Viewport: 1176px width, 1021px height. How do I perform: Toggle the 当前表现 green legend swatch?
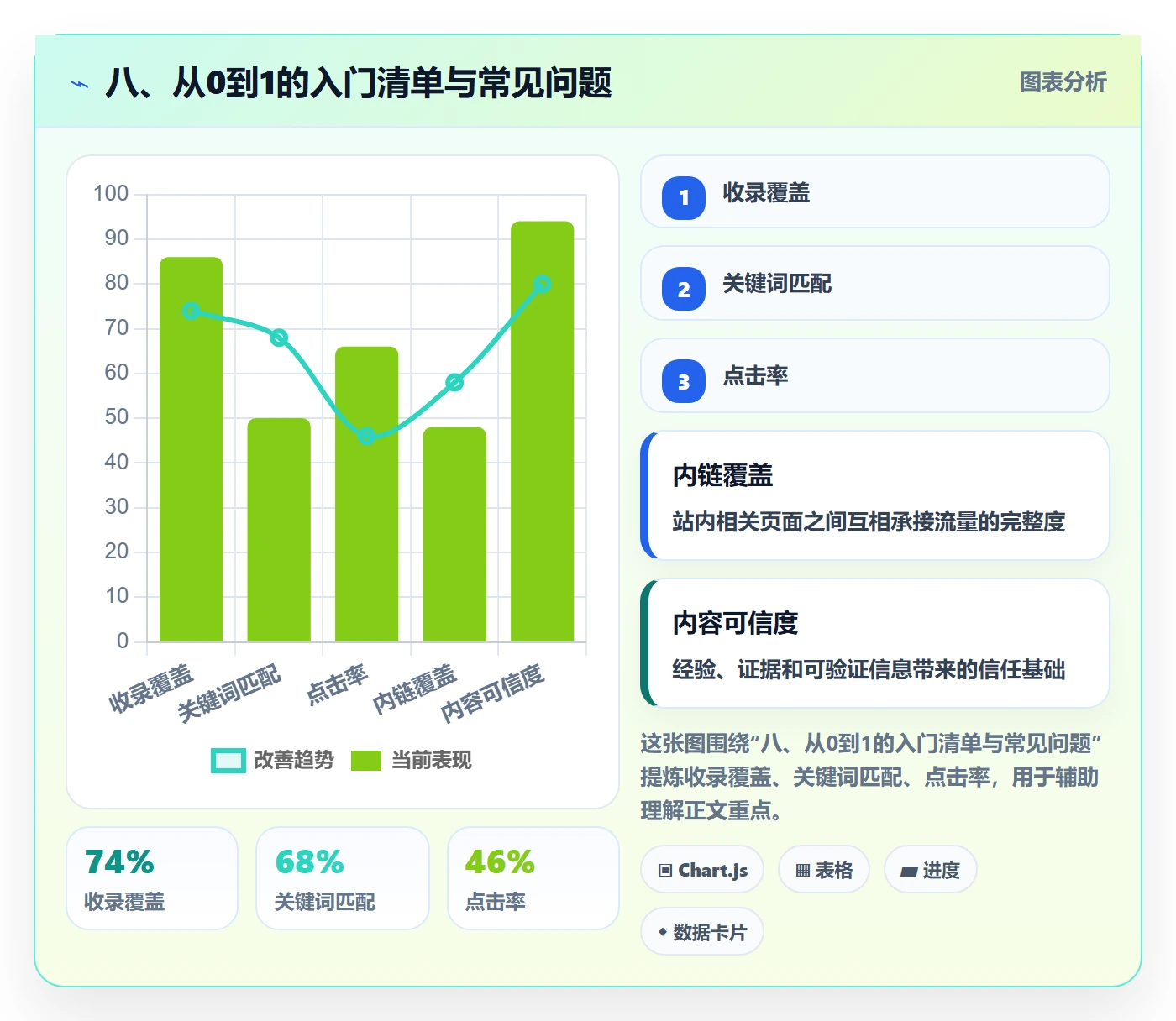point(366,760)
